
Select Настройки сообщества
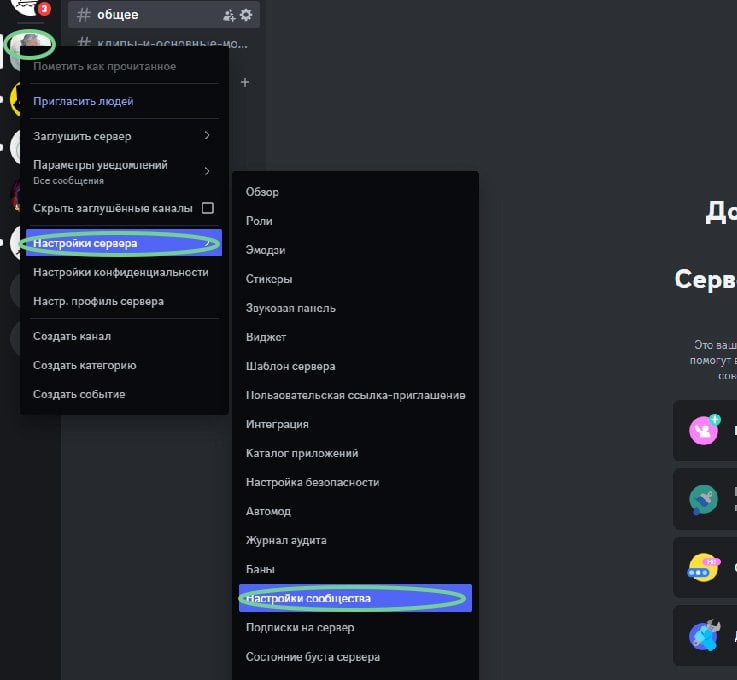click(355, 598)
